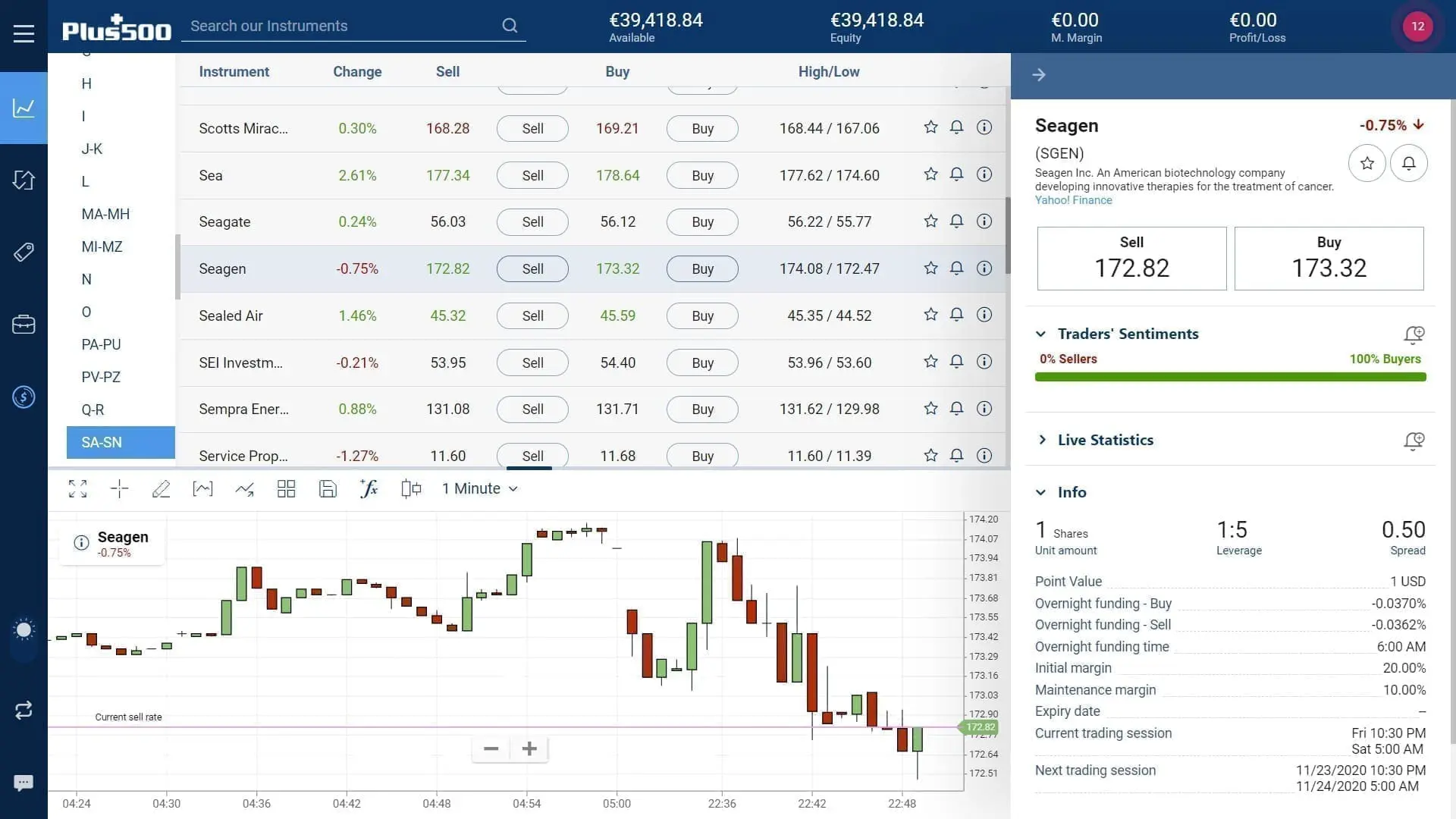This screenshot has height=819, width=1456.
Task: Toggle the light/dark theme sun icon
Action: (x=24, y=629)
